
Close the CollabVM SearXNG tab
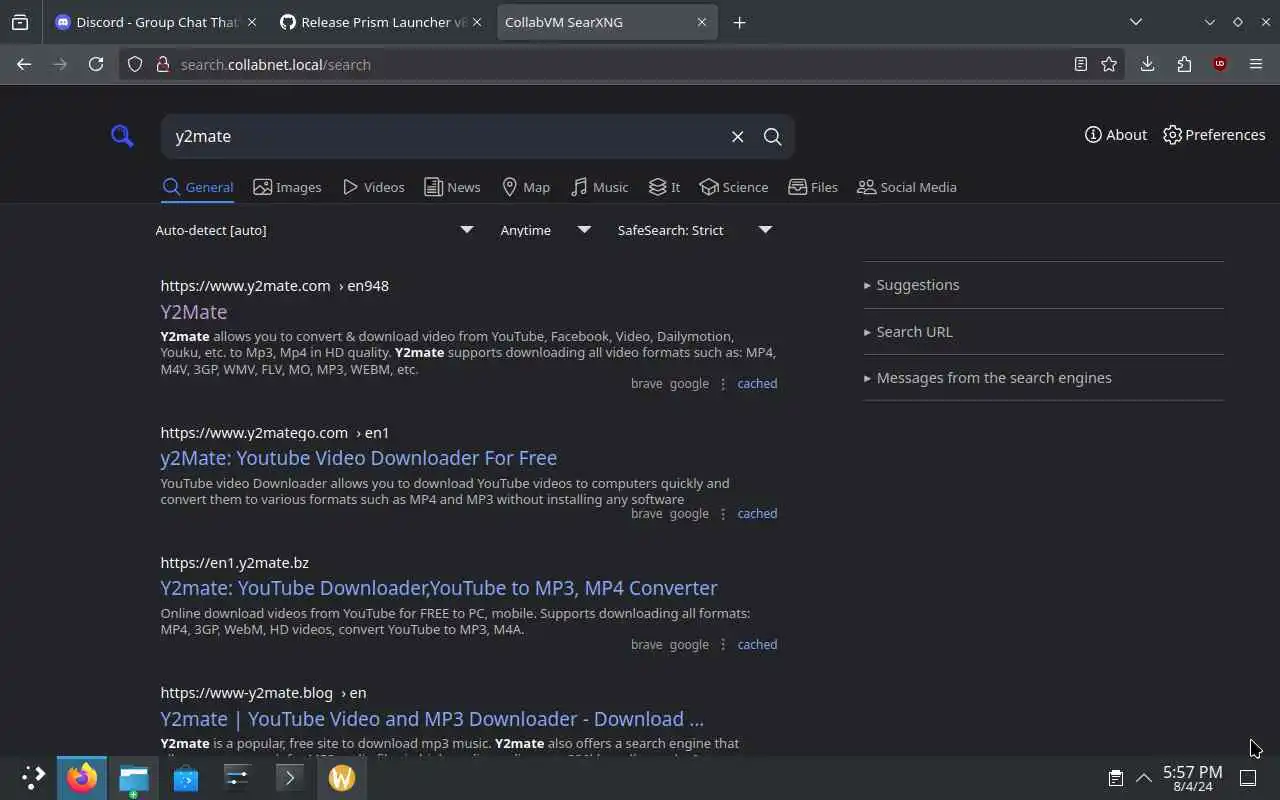(702, 22)
